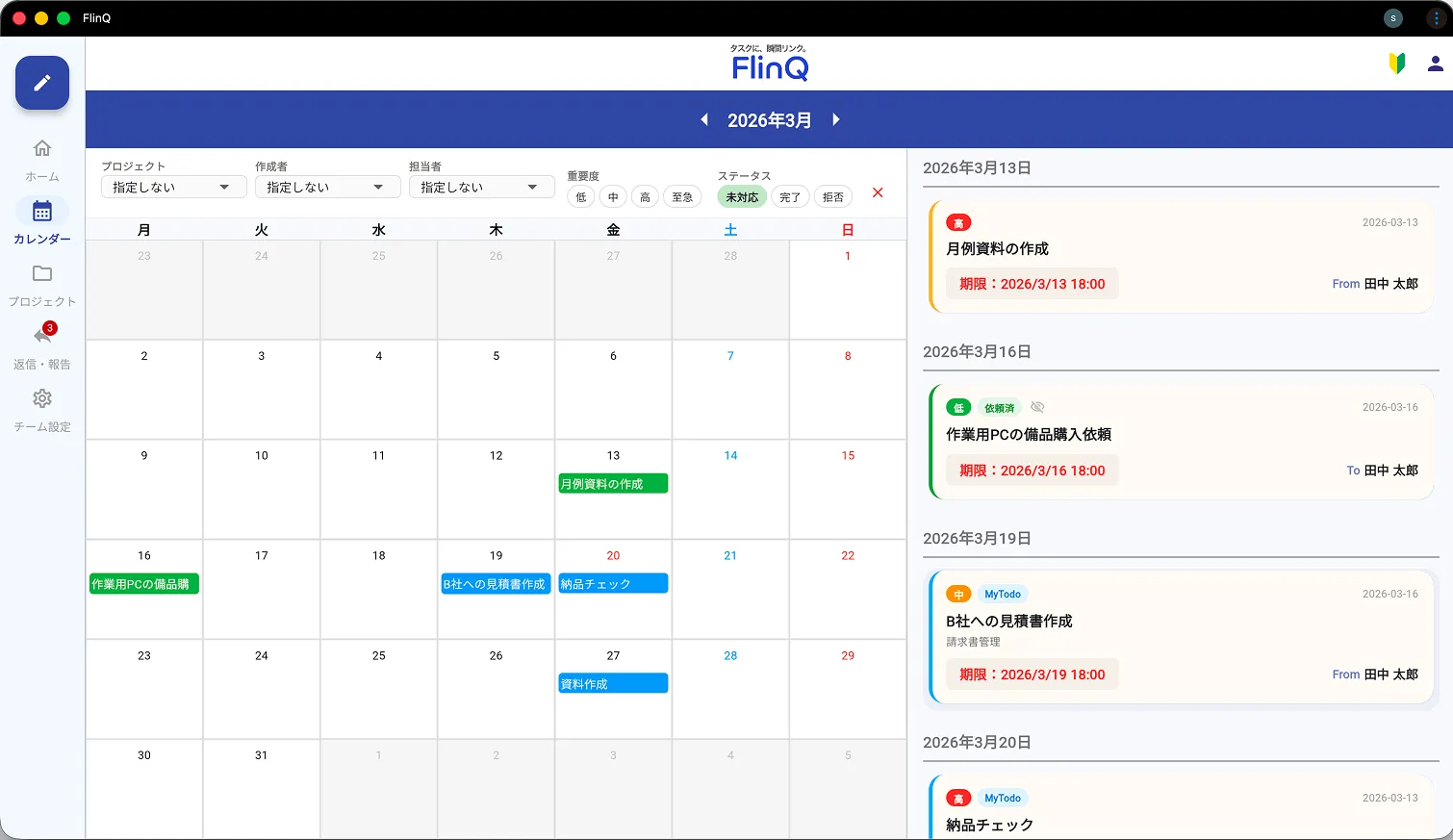
Task: Open the 担当者 filter dropdown
Action: [481, 187]
